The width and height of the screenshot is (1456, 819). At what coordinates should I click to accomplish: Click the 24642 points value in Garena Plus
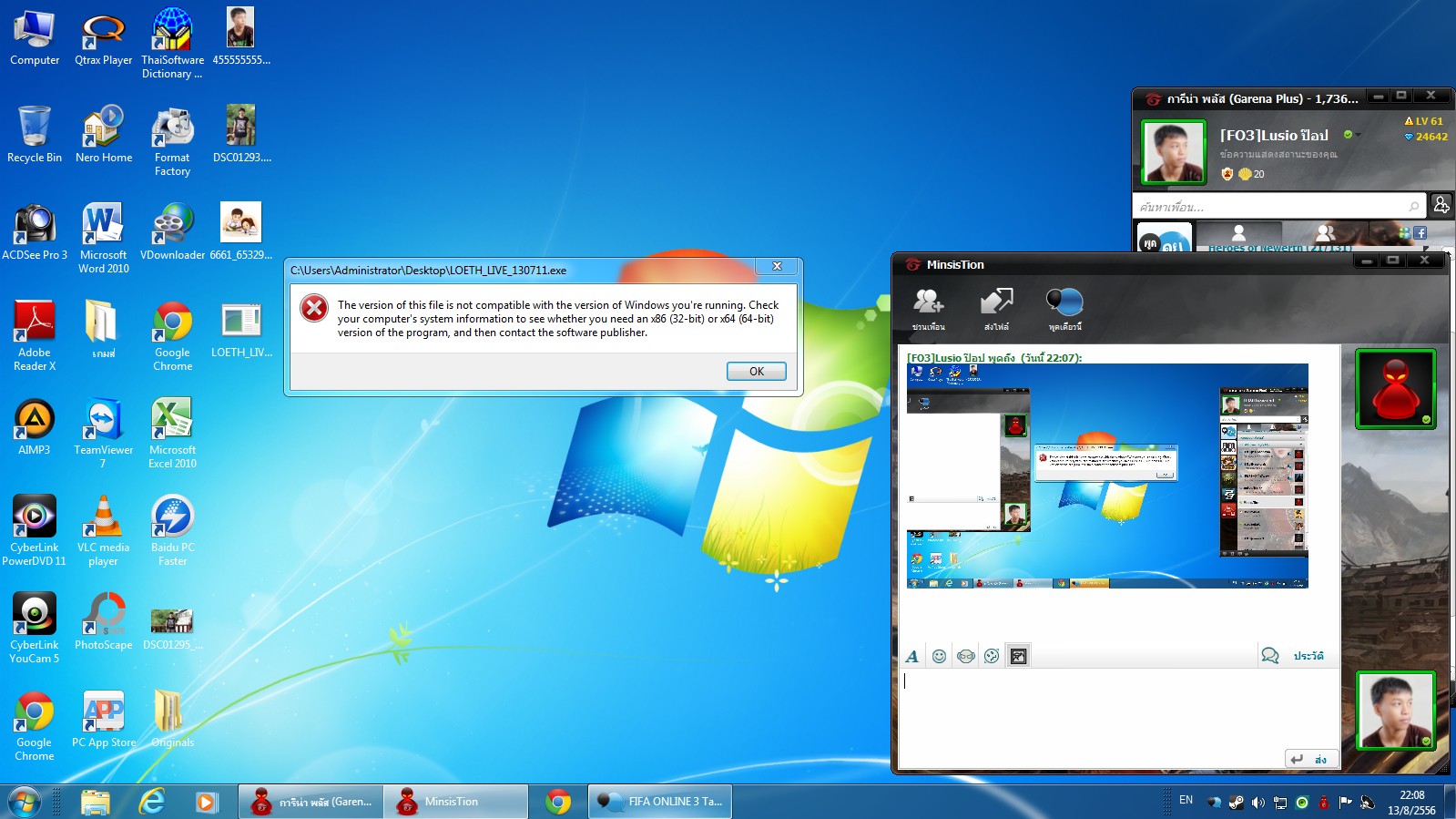[x=1426, y=137]
